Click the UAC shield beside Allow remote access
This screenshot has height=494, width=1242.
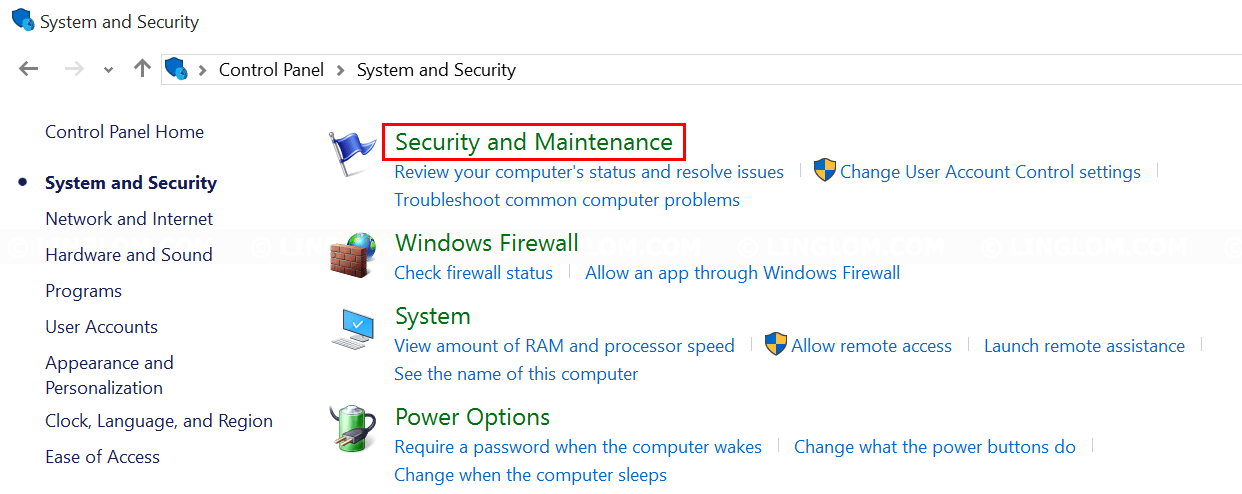click(x=776, y=345)
